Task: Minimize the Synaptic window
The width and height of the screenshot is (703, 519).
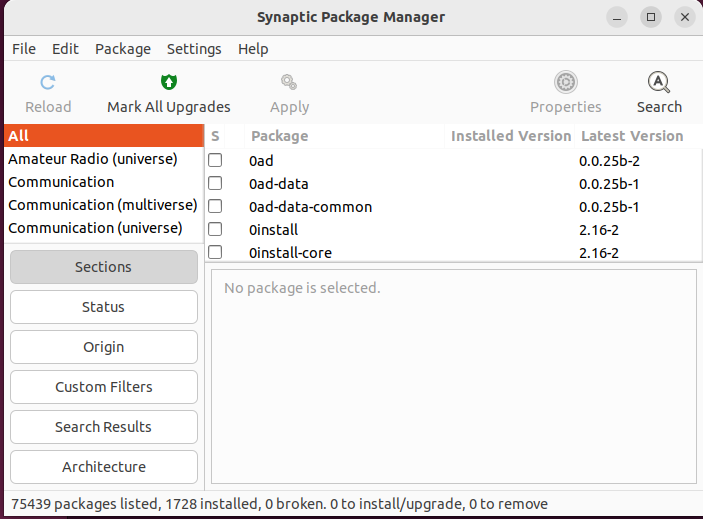Action: (x=617, y=17)
